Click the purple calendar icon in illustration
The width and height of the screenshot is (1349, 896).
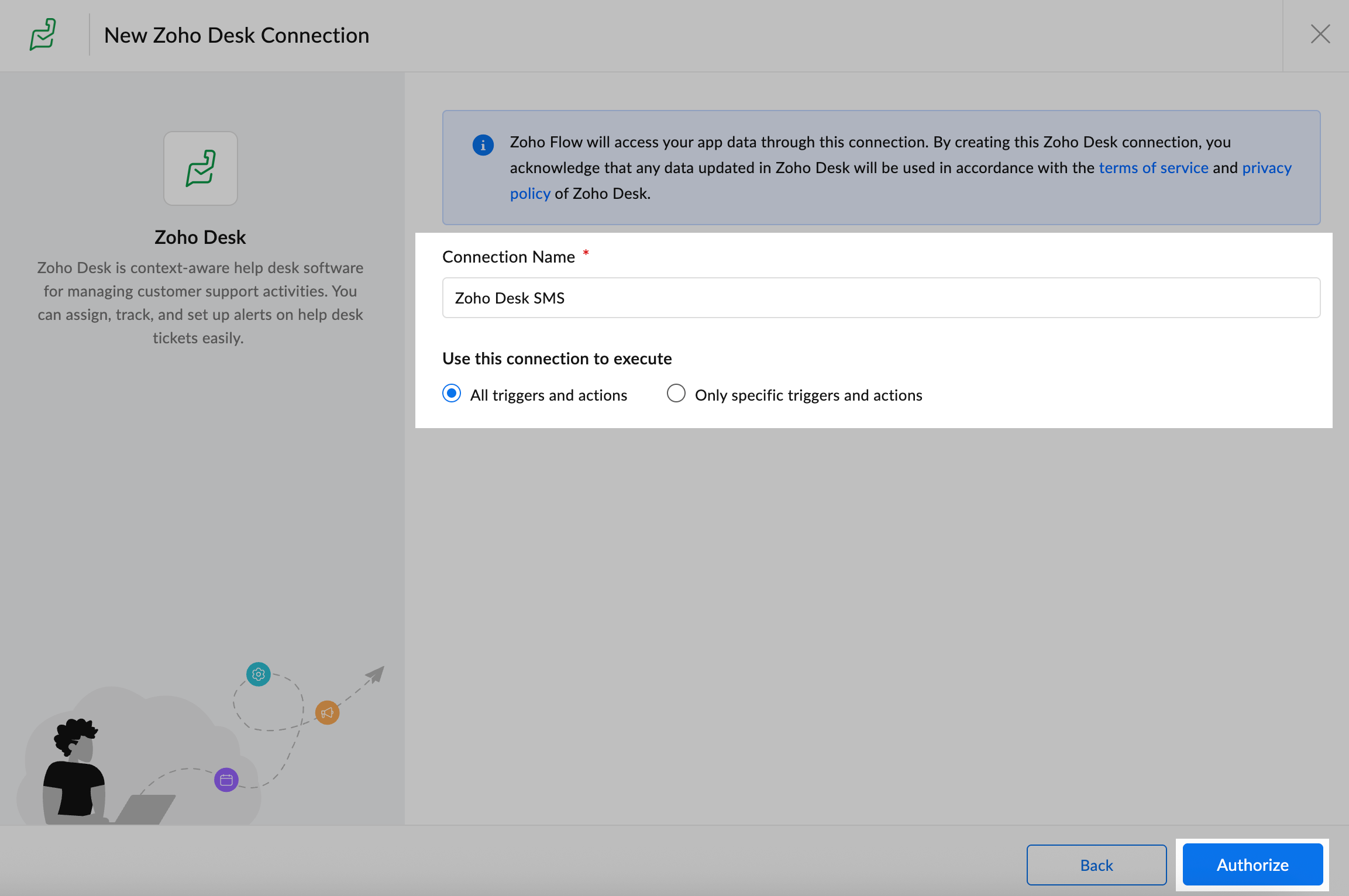226,780
